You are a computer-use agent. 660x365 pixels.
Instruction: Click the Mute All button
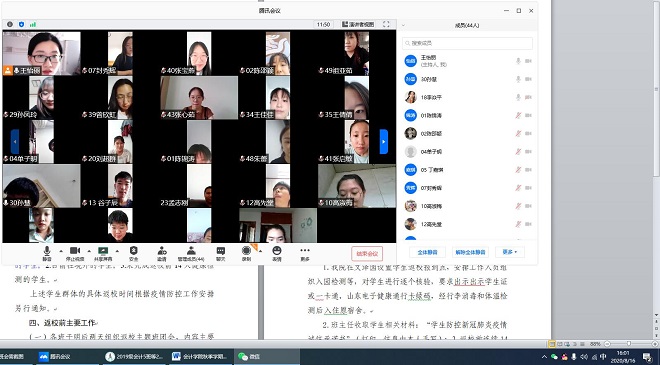coord(427,252)
